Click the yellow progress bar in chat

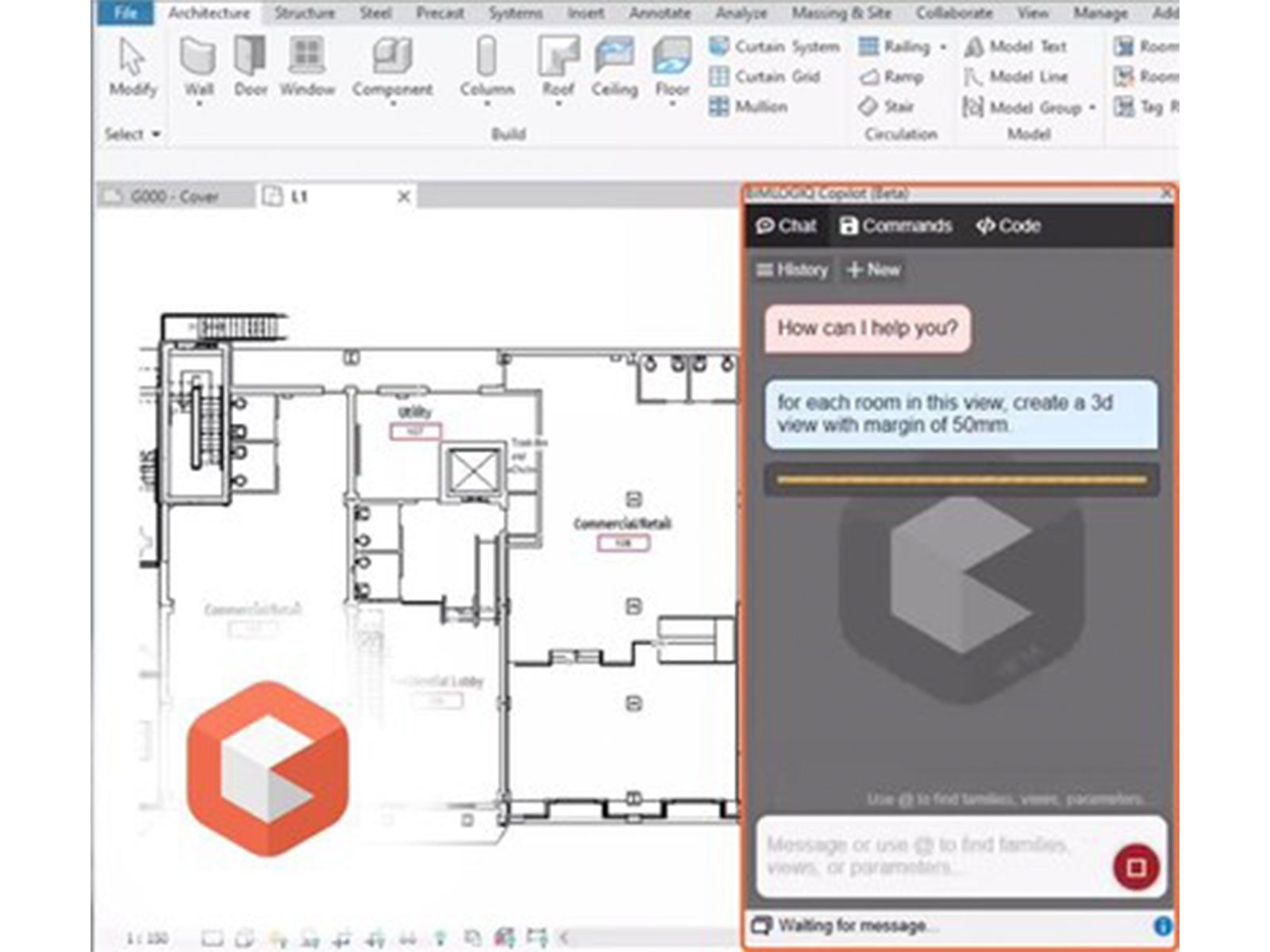tap(959, 478)
